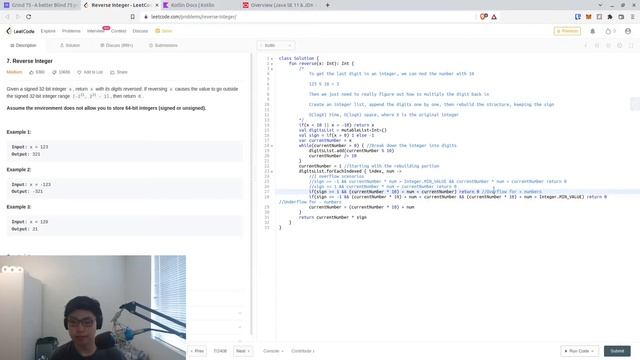Screen dimensions: 640x360
Task: Open the browser main menu icon
Action: point(632,17)
